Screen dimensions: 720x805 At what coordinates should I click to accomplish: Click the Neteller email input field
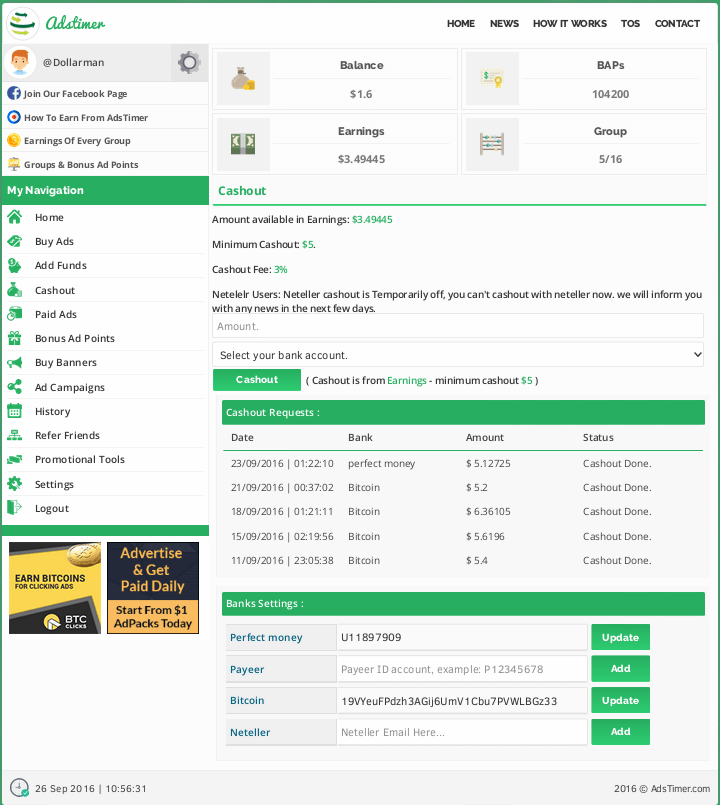461,732
